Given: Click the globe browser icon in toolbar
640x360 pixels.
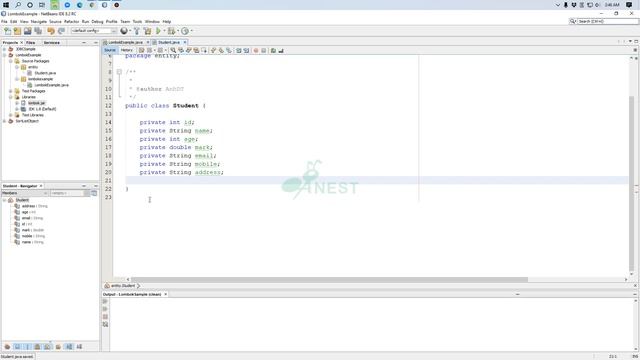Looking at the screenshot, I should pyautogui.click(x=124, y=31).
